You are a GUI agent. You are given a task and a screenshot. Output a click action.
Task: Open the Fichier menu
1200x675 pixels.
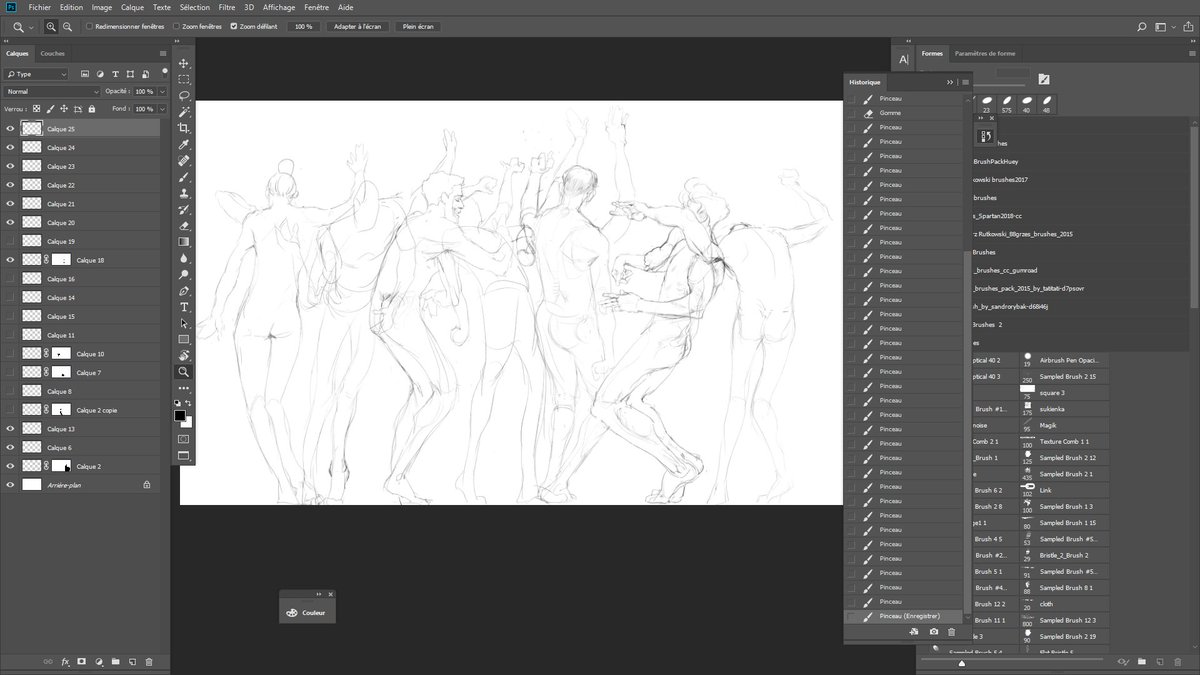40,7
